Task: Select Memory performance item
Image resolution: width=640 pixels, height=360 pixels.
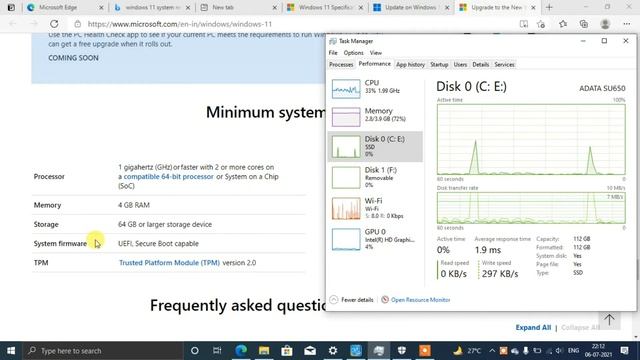Action: 375,116
